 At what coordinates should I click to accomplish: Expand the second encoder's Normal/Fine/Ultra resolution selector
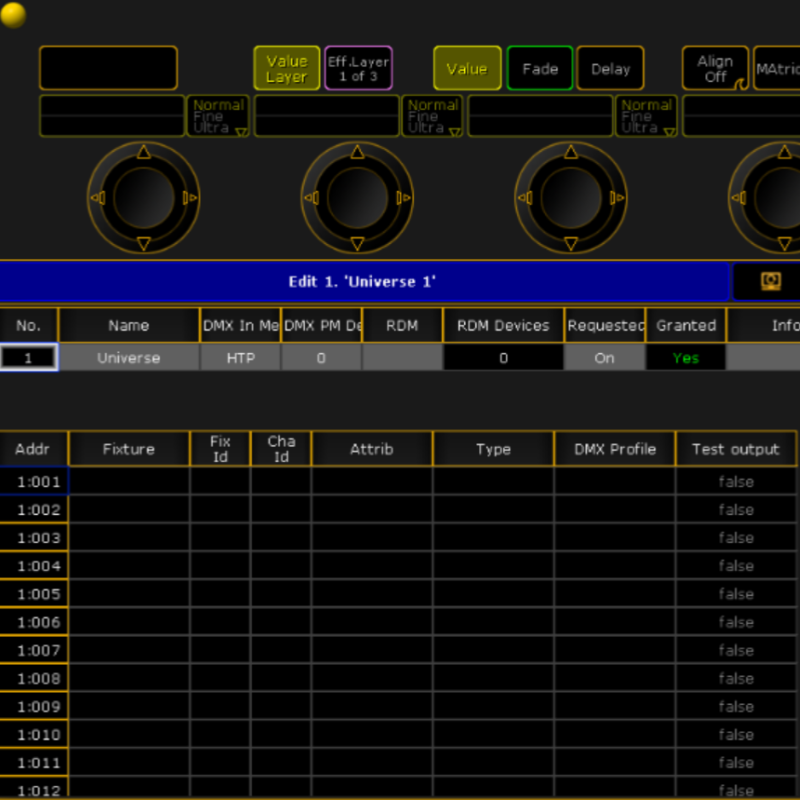[x=432, y=117]
